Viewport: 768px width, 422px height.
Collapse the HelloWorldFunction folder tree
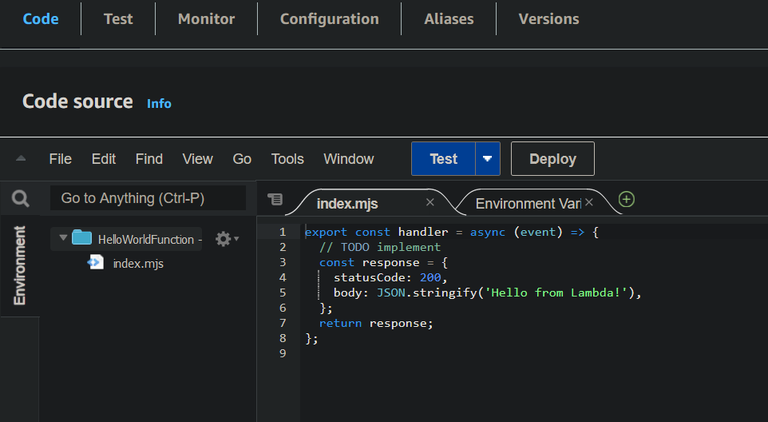[x=63, y=239]
